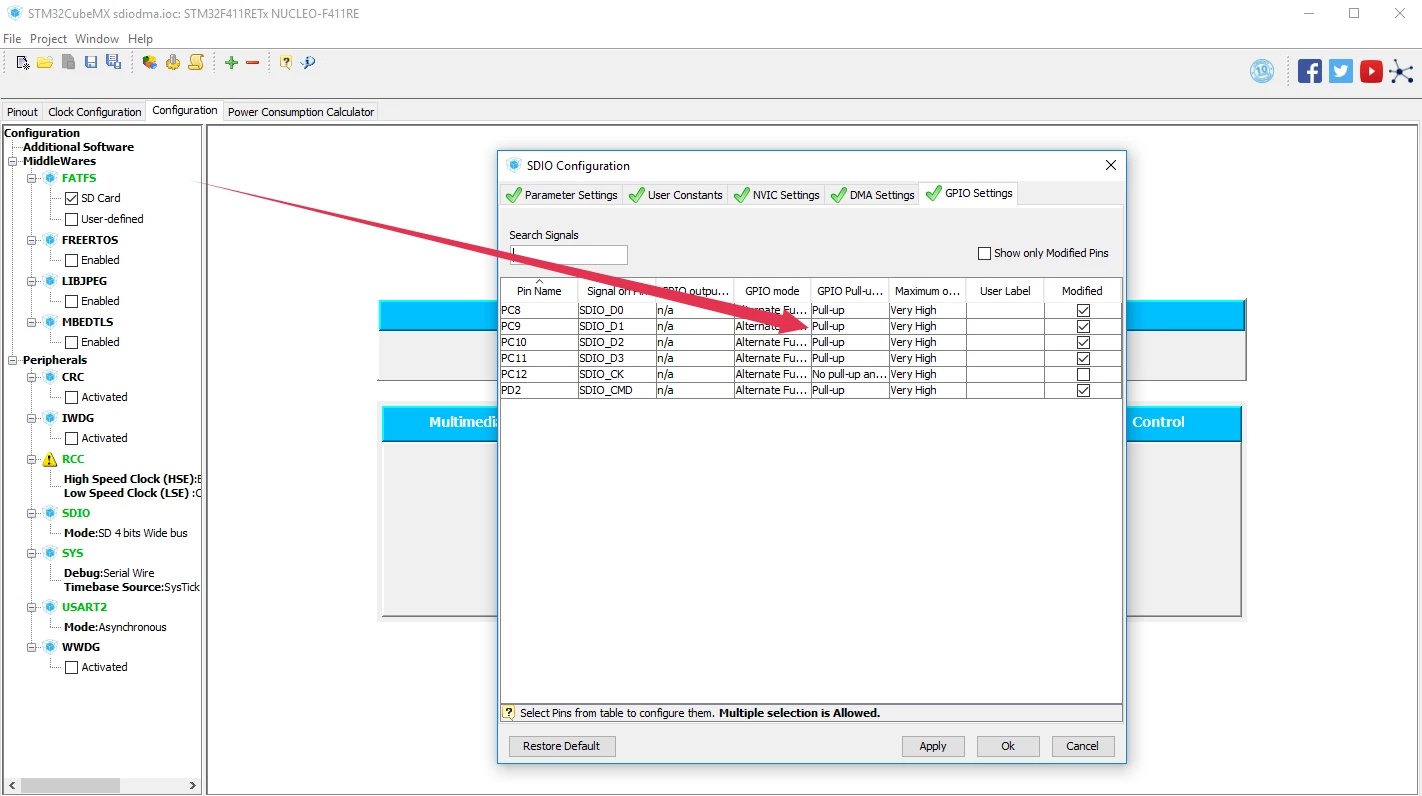1422x796 pixels.
Task: Click the red minus toolbar icon
Action: click(252, 62)
